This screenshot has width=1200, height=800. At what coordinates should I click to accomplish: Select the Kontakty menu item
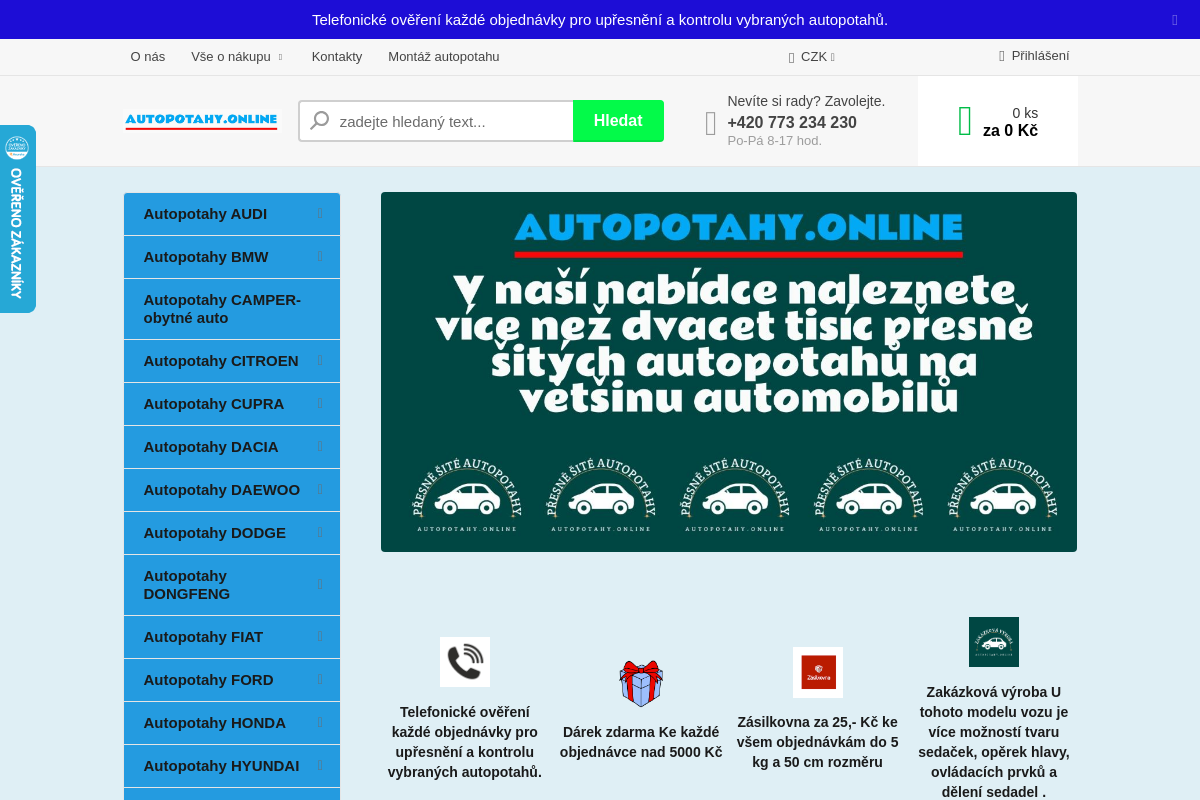(x=337, y=57)
